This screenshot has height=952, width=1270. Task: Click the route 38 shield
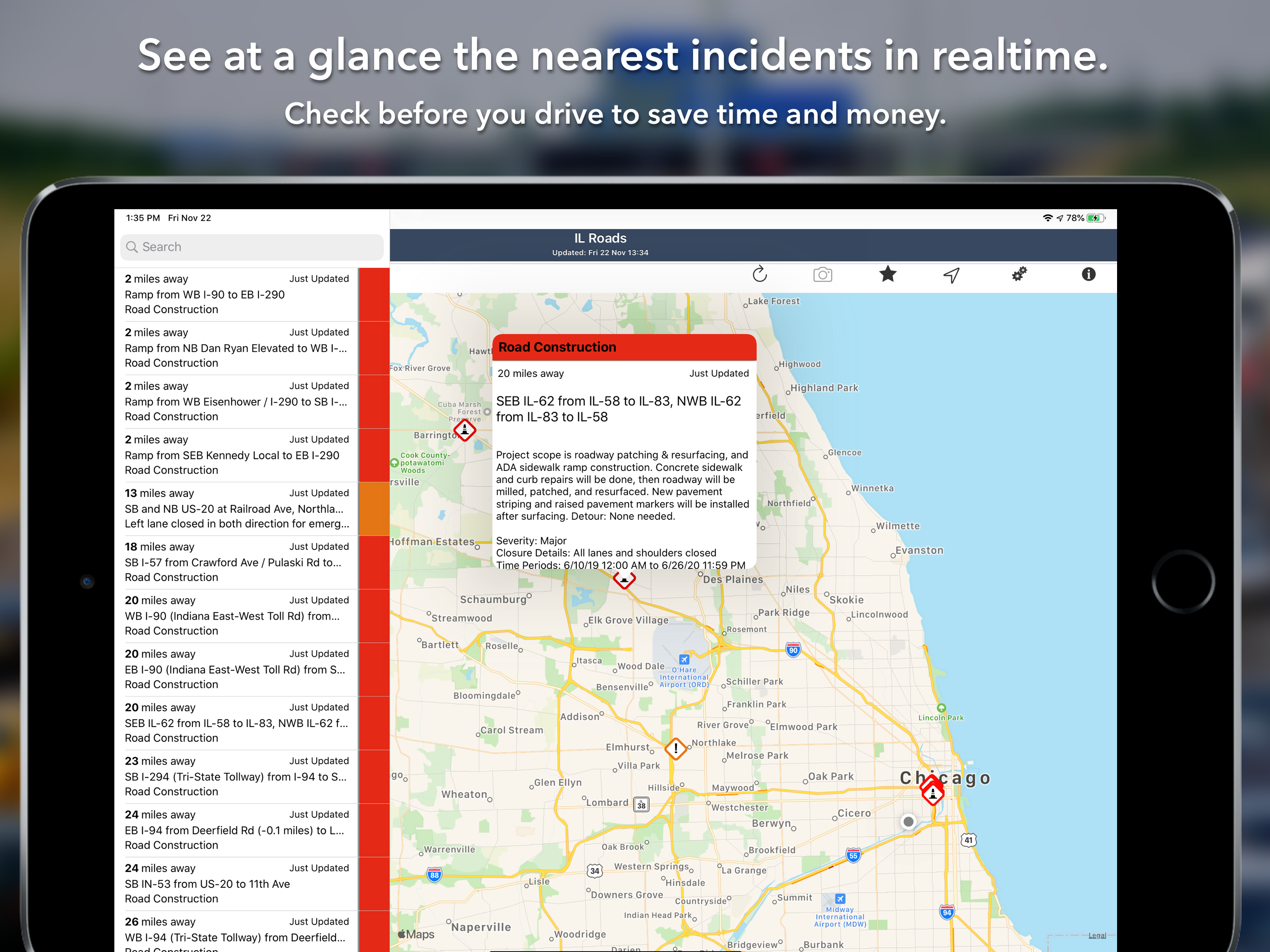[642, 805]
